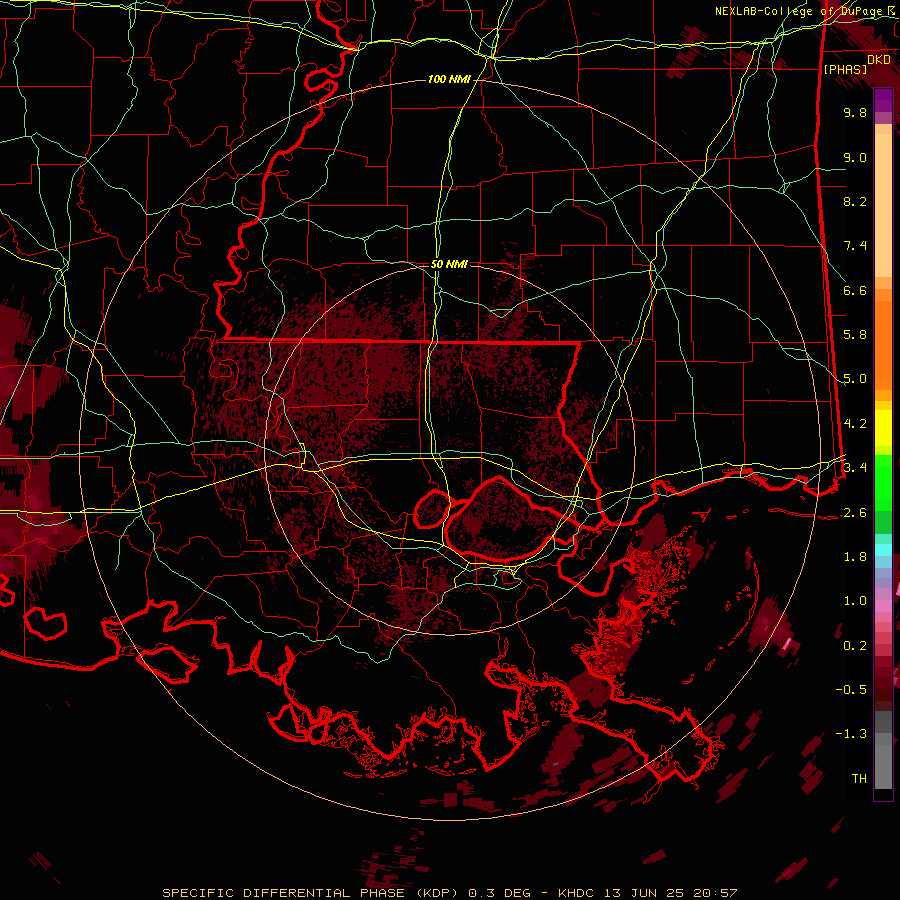
Task: Click the "[PHAS]" units label
Action: [845, 70]
